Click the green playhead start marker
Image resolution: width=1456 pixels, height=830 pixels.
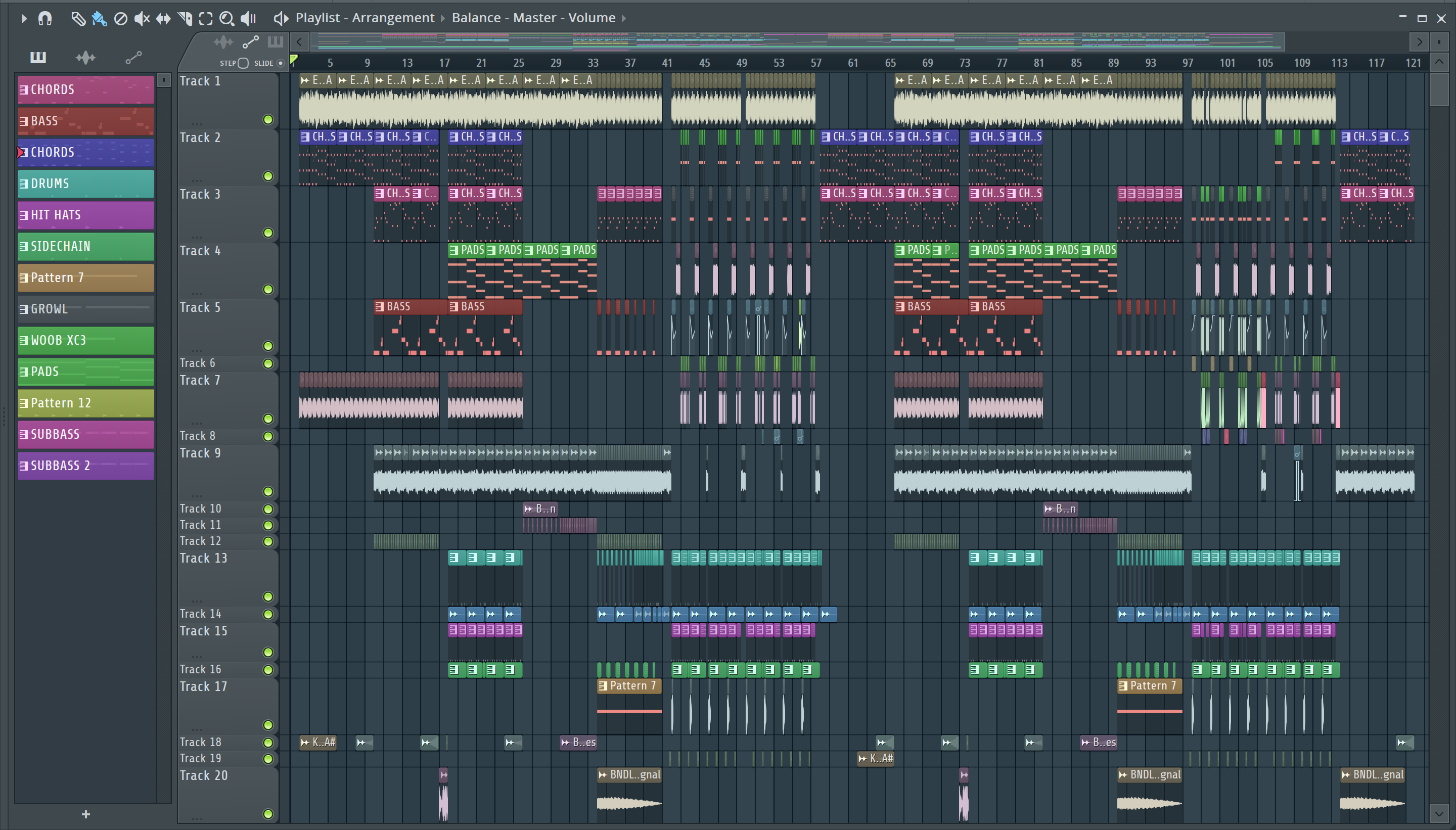[x=294, y=59]
